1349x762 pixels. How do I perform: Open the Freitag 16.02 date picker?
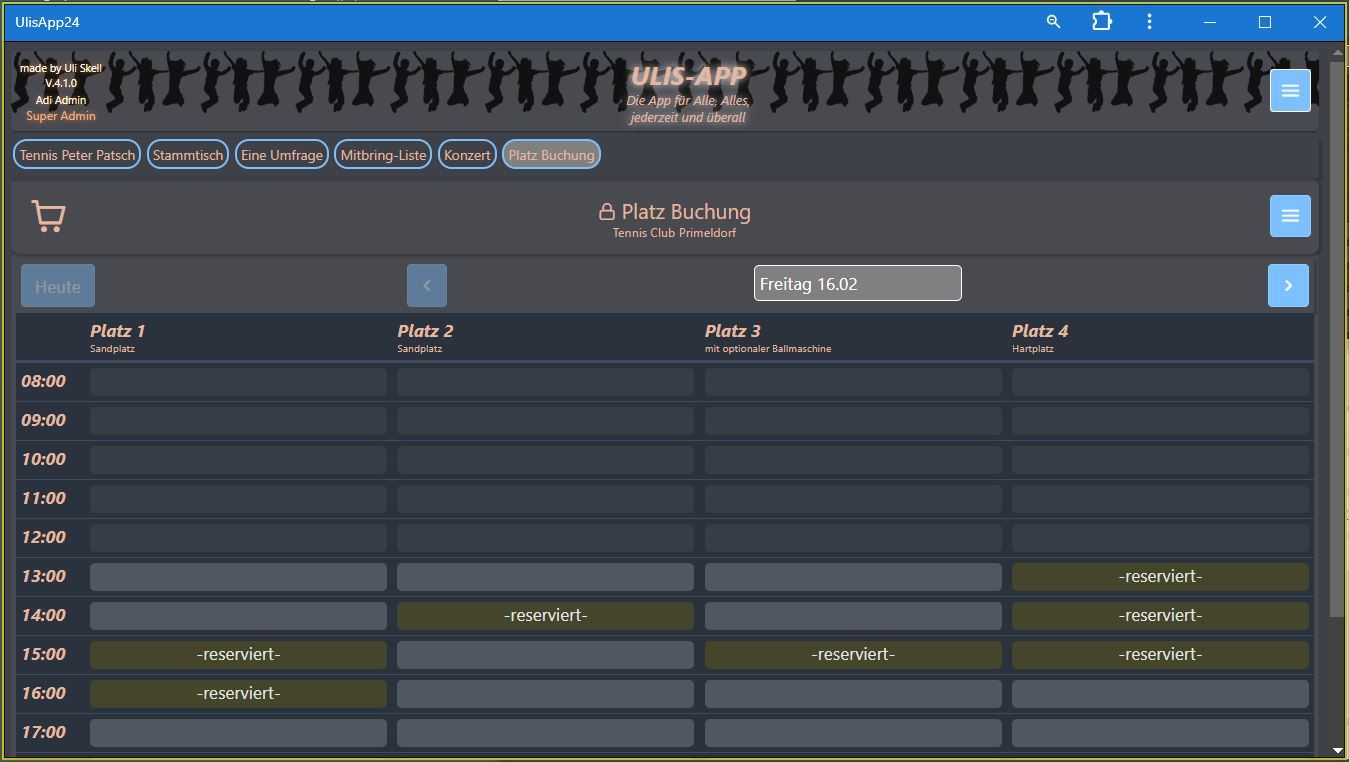click(x=857, y=284)
